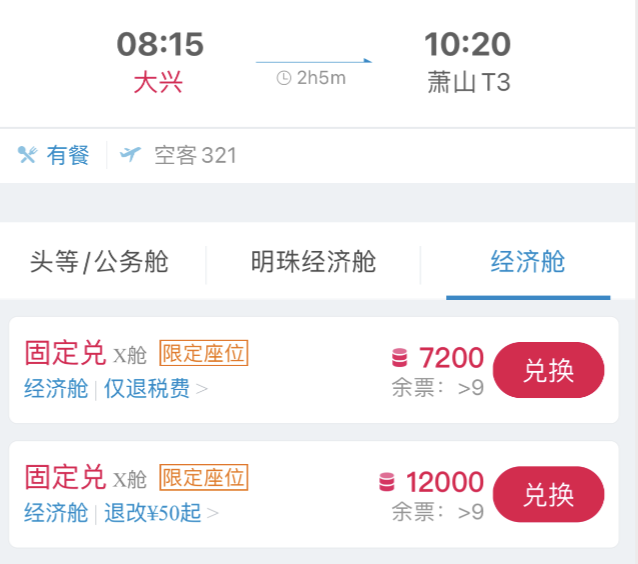638x564 pixels.
Task: Click the 萧山 T3 arrival airport label
Action: pos(469,83)
